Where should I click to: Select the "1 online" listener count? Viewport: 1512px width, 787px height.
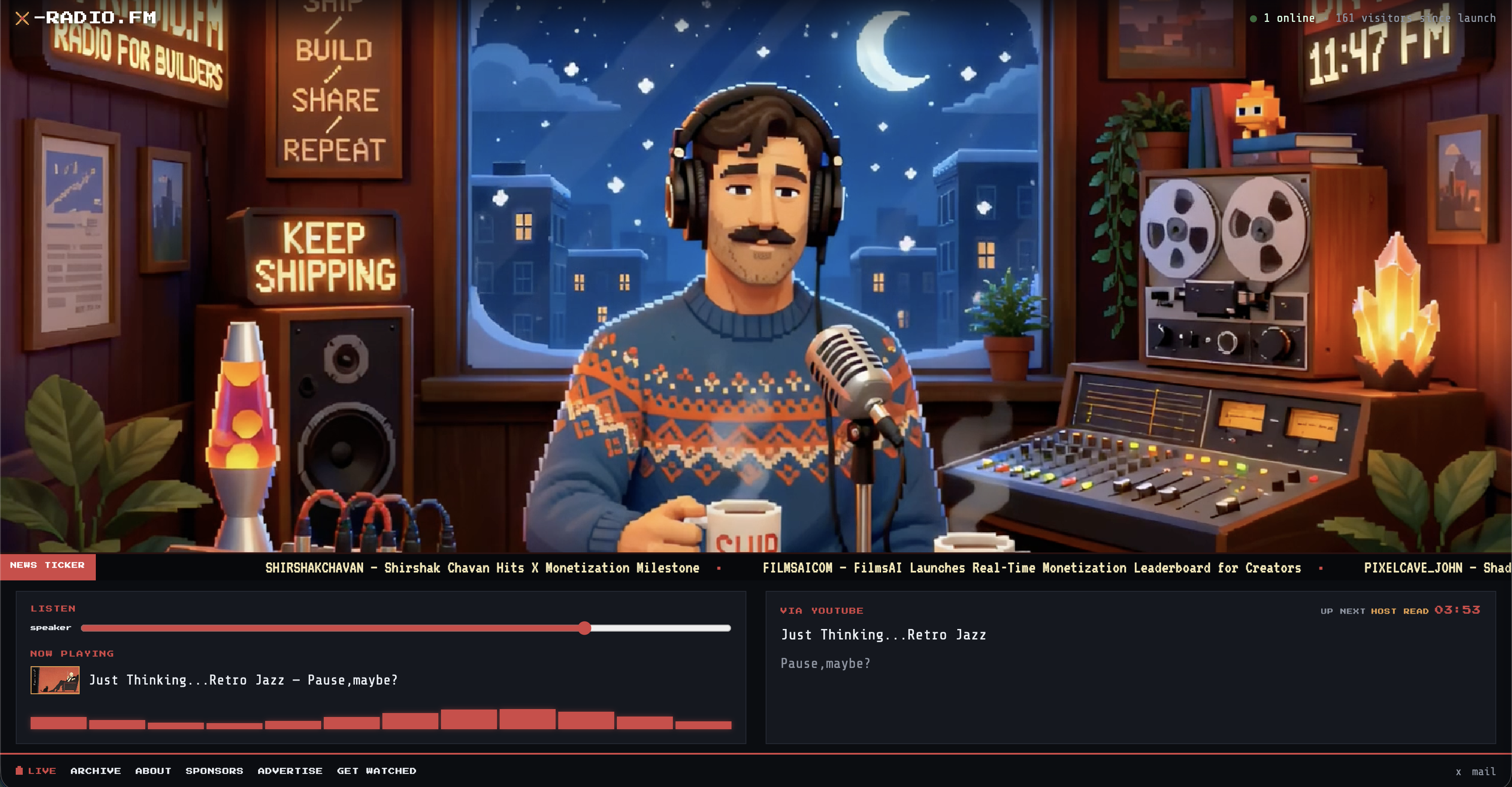pyautogui.click(x=1289, y=18)
